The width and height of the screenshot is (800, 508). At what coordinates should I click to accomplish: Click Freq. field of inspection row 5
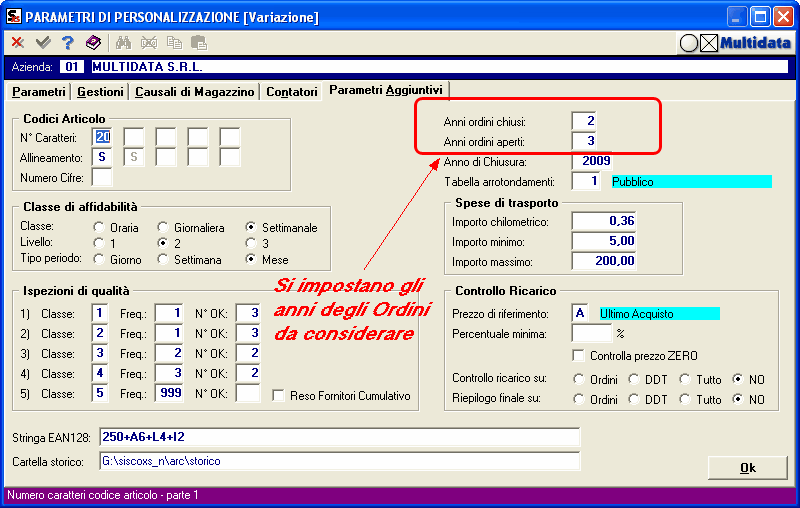169,393
